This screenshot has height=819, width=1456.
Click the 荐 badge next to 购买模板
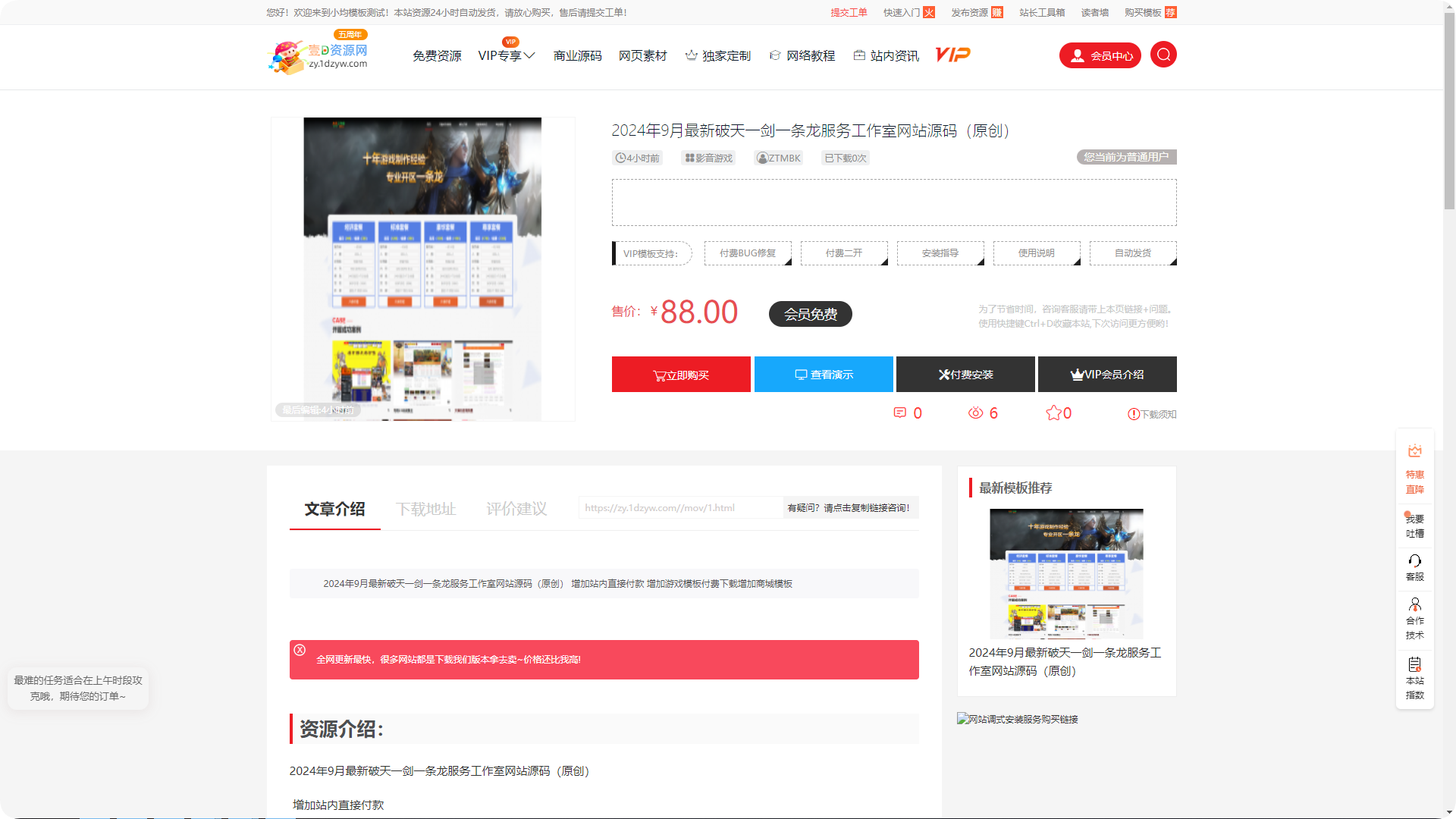[x=1171, y=12]
